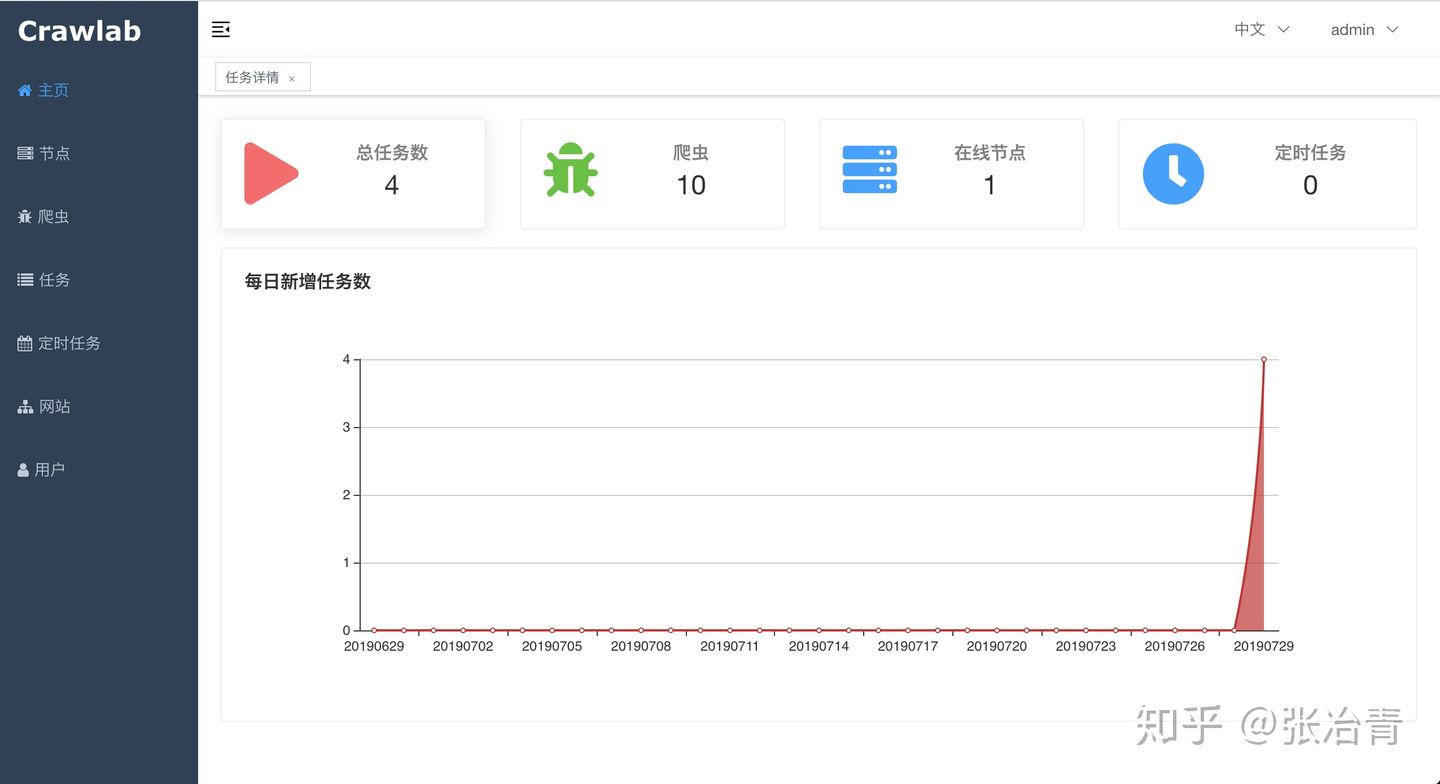Click the home icon in the sidebar
This screenshot has width=1440, height=784.
click(x=25, y=91)
